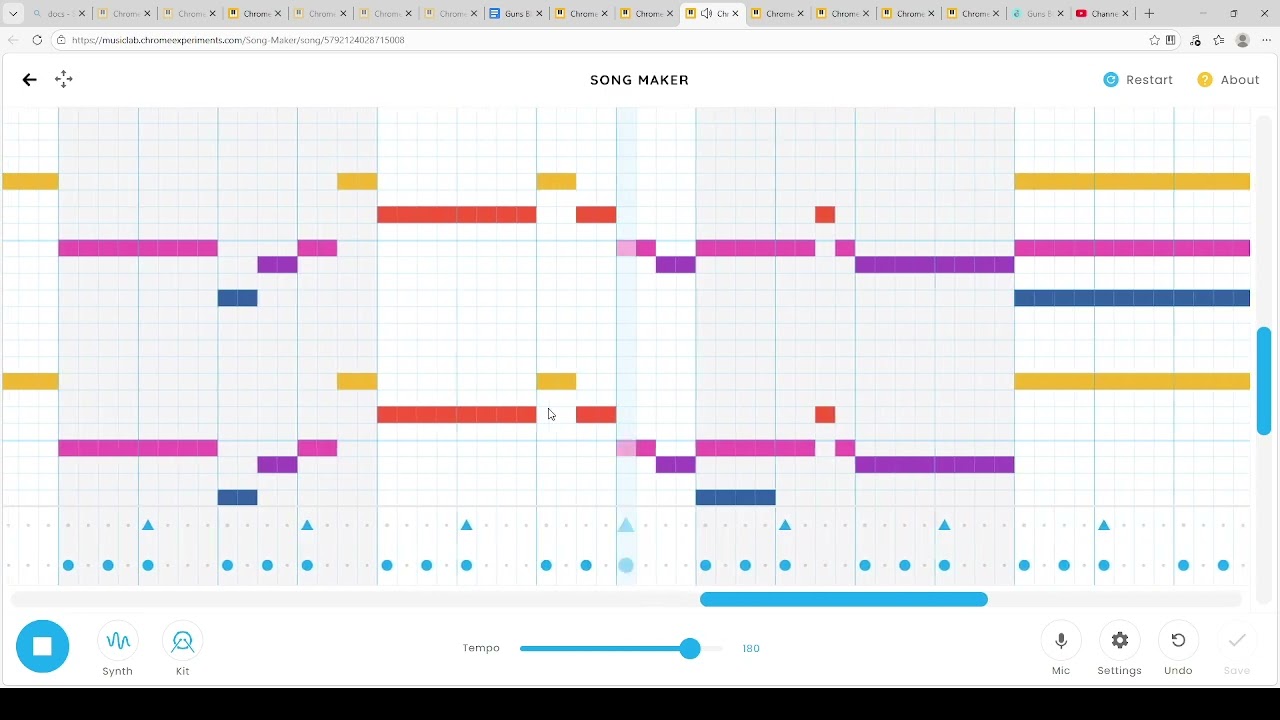The image size is (1280, 720).
Task: Open the browser extensions icon
Action: coord(1196,40)
